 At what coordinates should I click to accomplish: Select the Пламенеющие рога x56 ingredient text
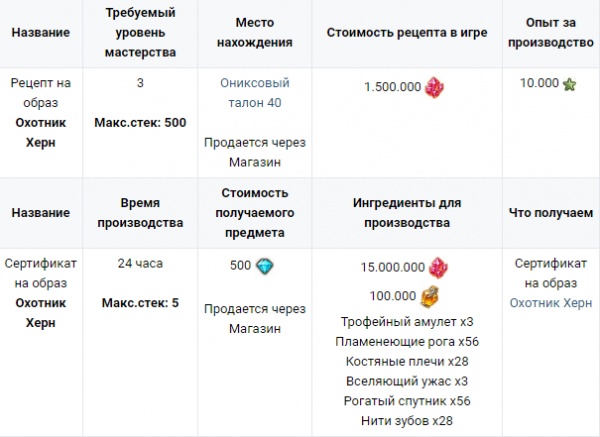coord(407,341)
